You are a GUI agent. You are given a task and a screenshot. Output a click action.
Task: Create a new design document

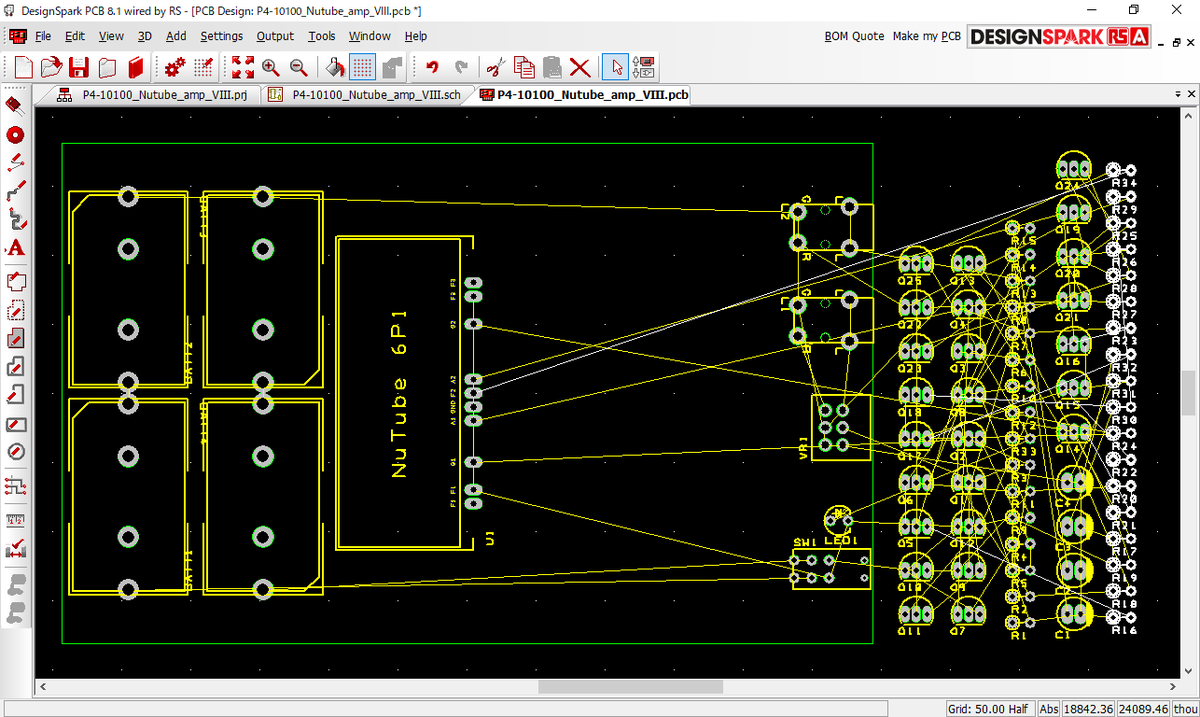pyautogui.click(x=21, y=67)
